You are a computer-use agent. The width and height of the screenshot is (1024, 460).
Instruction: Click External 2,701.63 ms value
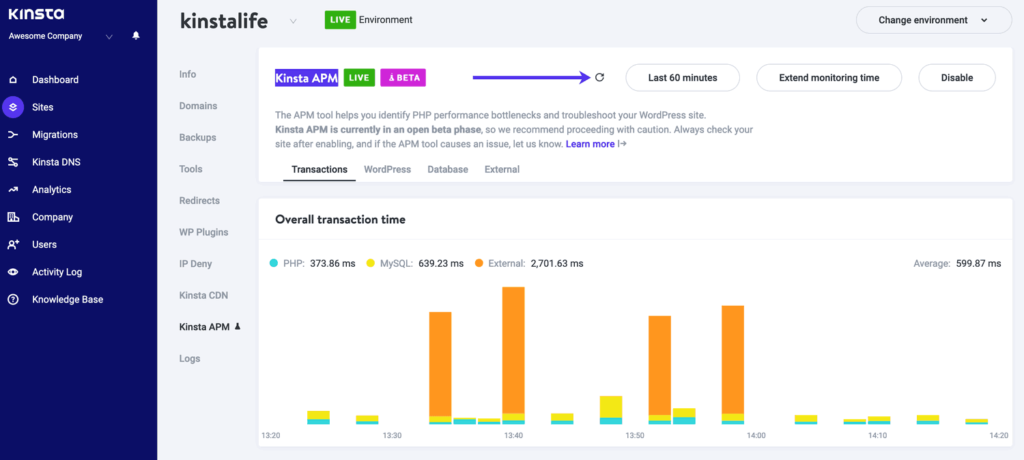click(x=557, y=263)
